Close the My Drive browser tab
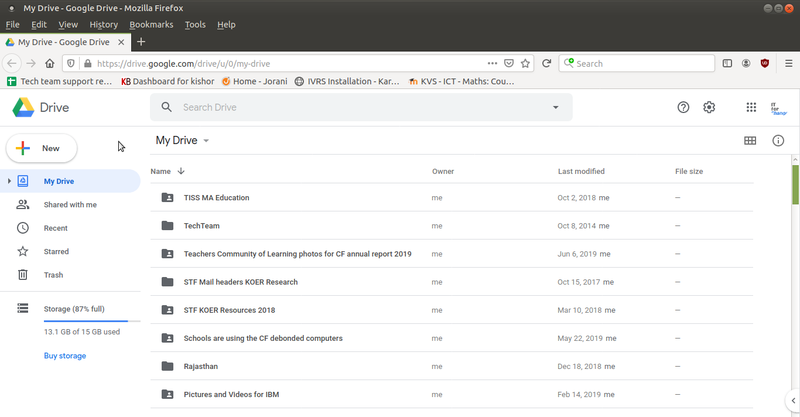Viewport: 800px width, 417px height. pos(121,42)
